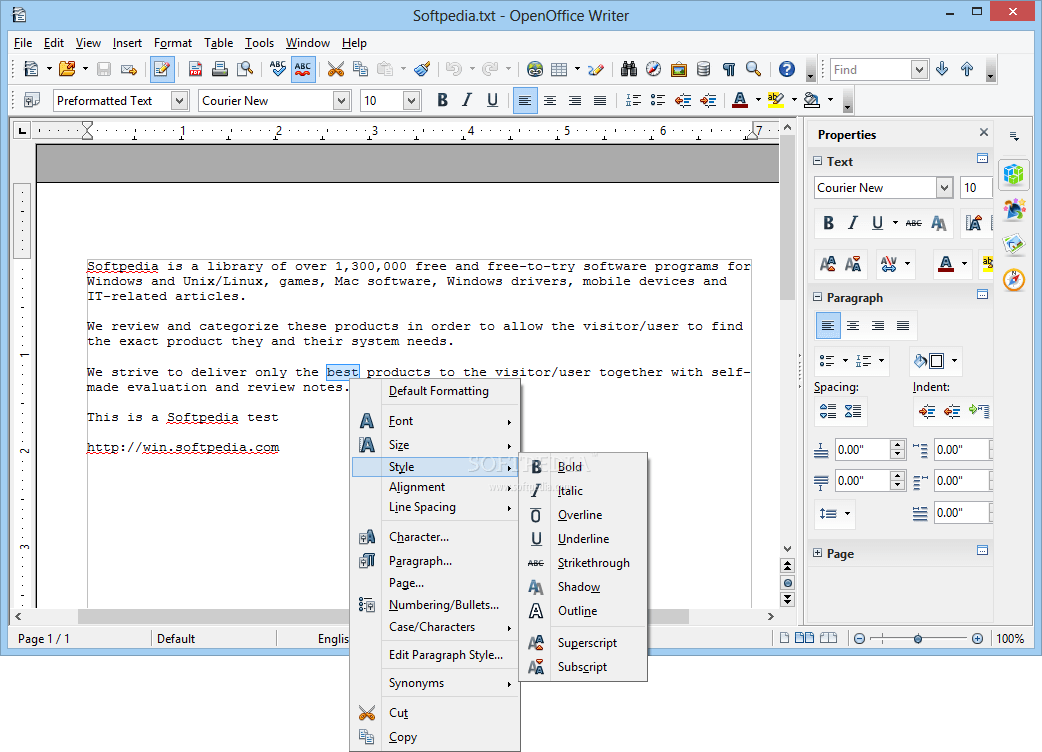The width and height of the screenshot is (1042, 752).
Task: Click the Format Paintbrush icon
Action: pyautogui.click(x=422, y=69)
